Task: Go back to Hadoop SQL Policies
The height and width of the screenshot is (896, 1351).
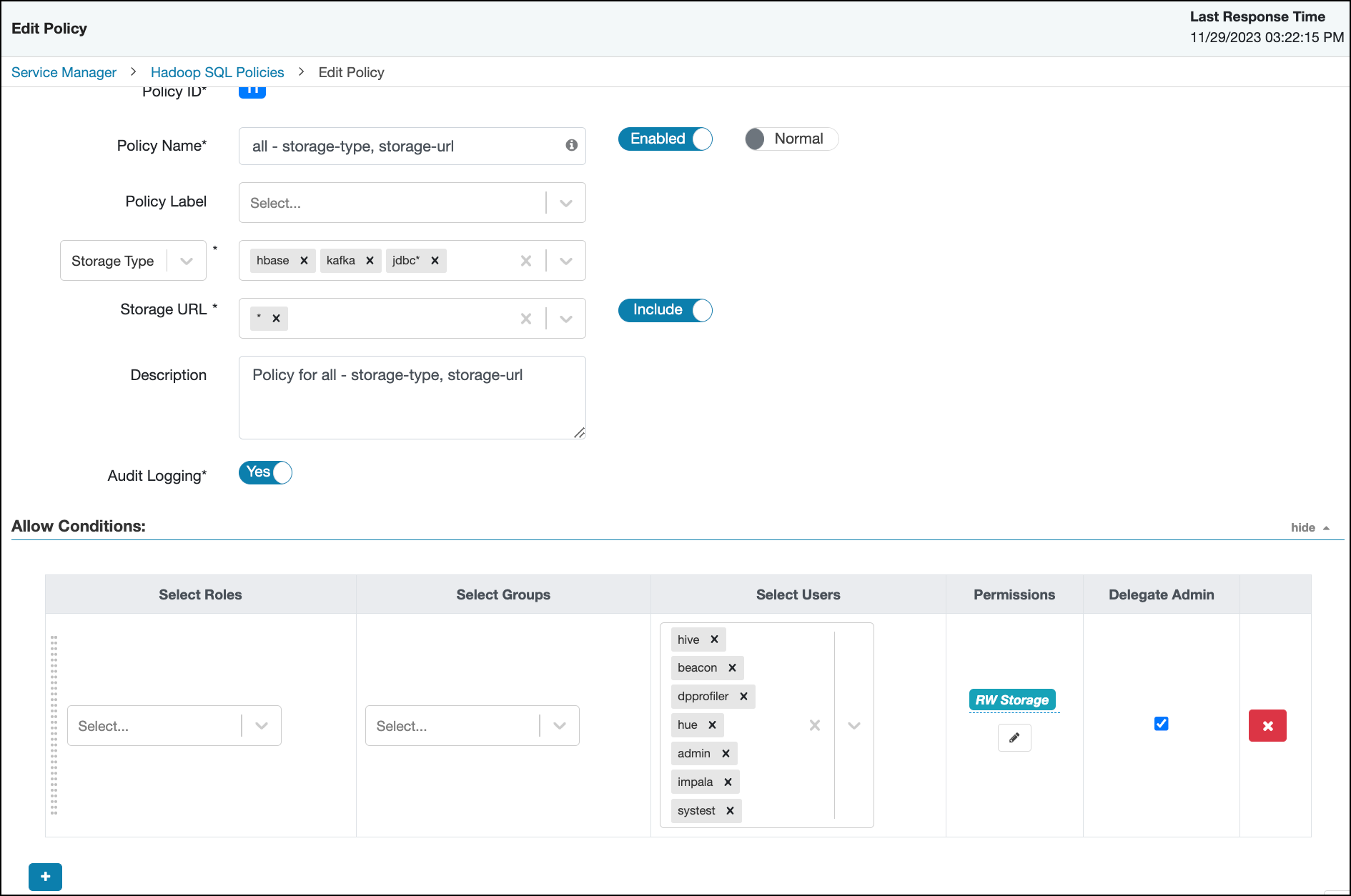Action: click(217, 72)
